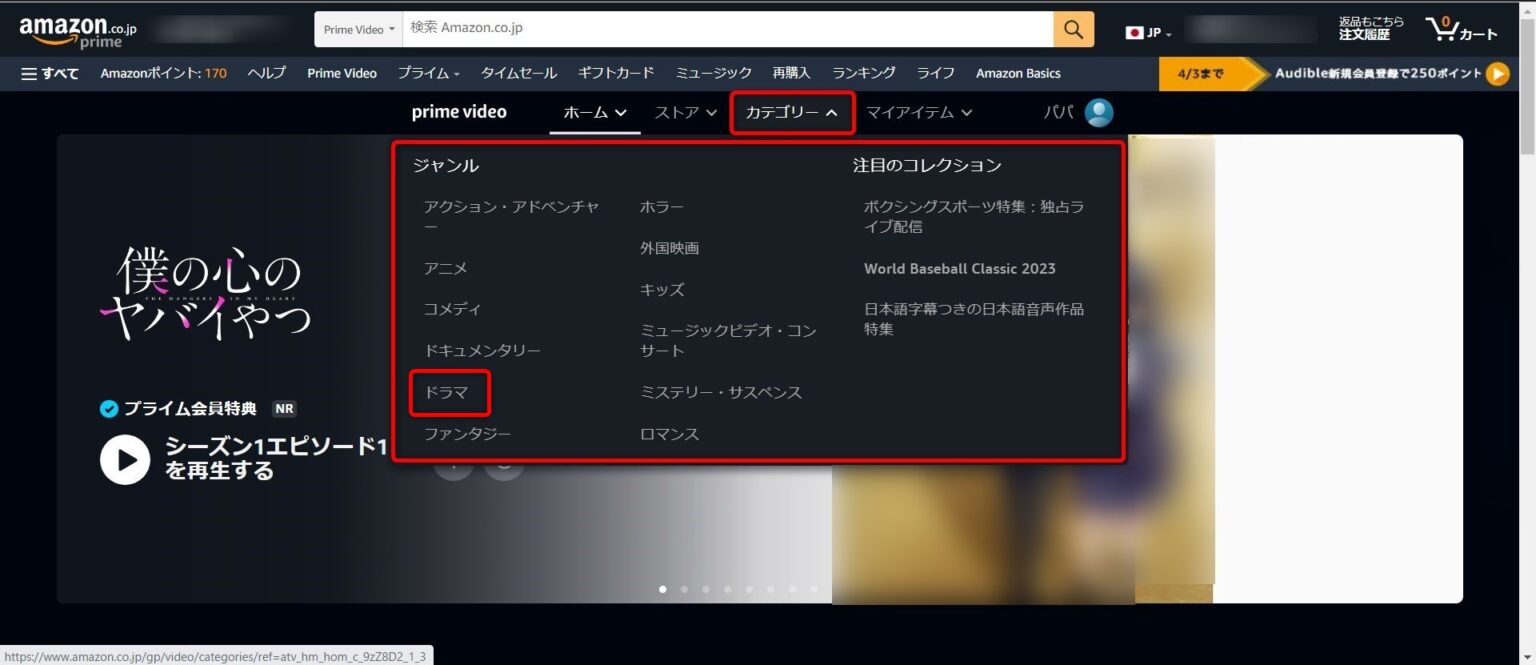Image resolution: width=1536 pixels, height=665 pixels.
Task: Open the JP language selector
Action: pyautogui.click(x=1147, y=32)
